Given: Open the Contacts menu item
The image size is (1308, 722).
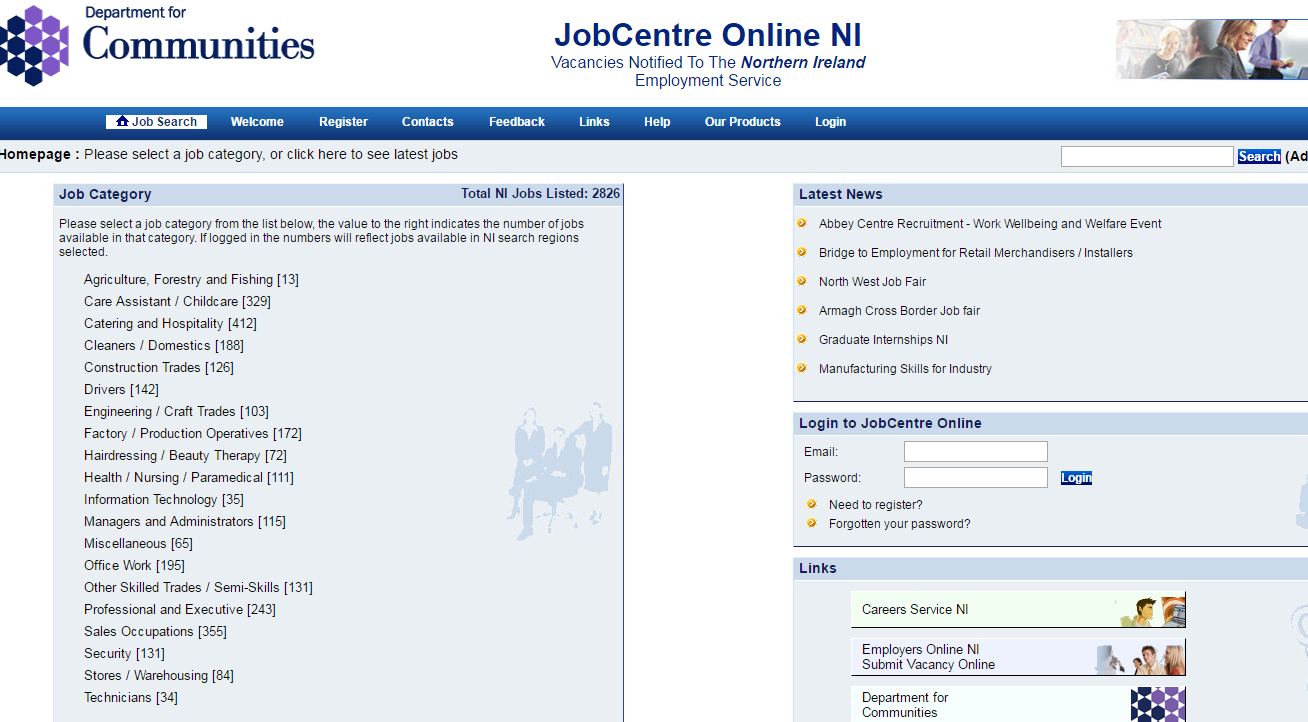Looking at the screenshot, I should [427, 122].
